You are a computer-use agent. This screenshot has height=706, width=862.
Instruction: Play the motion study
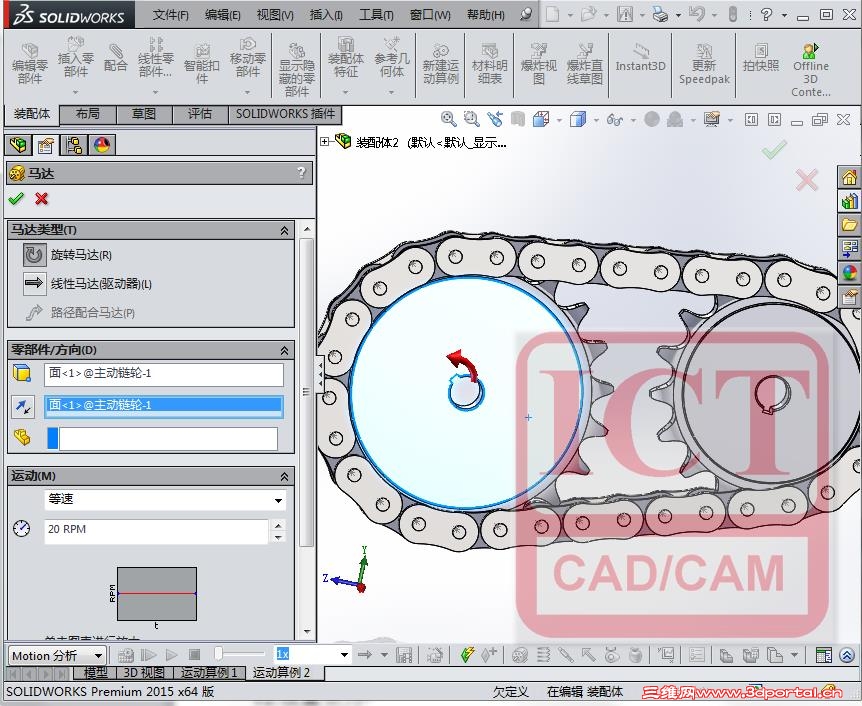pos(172,654)
